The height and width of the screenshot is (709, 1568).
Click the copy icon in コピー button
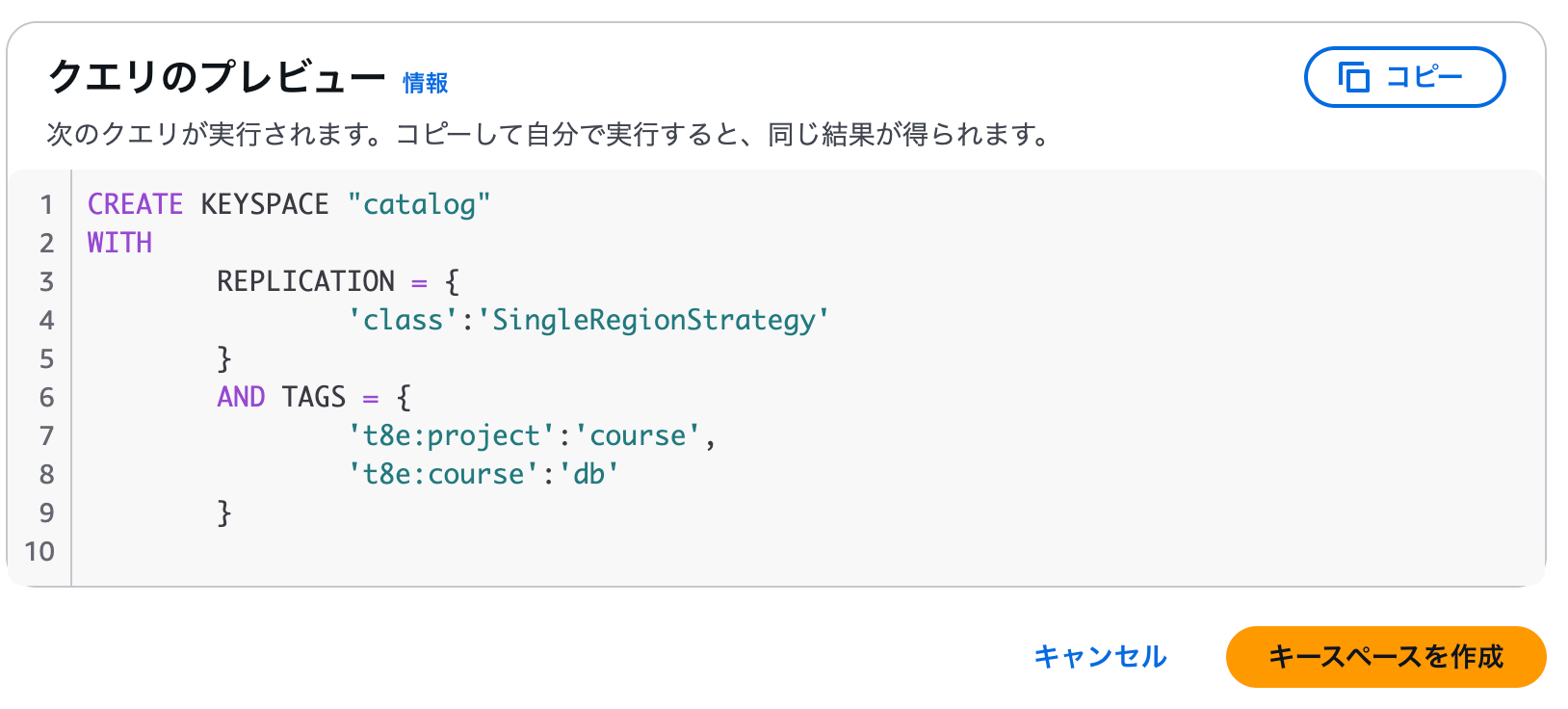(1354, 77)
